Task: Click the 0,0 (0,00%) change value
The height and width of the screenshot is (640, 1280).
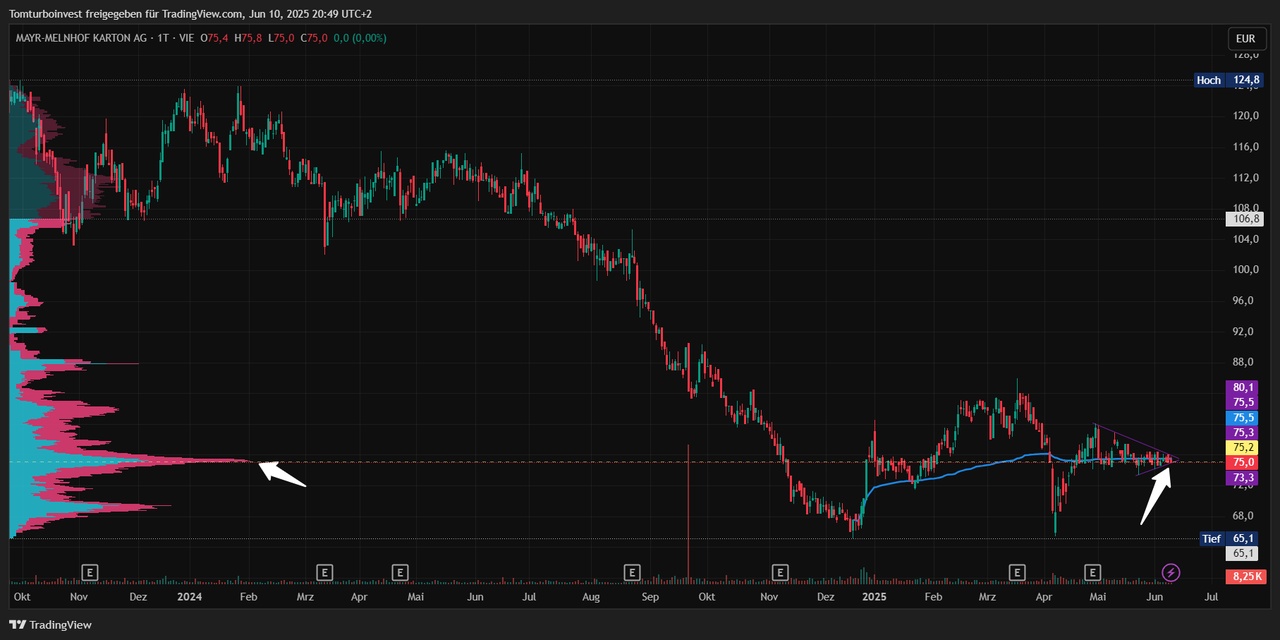Action: tap(359, 38)
